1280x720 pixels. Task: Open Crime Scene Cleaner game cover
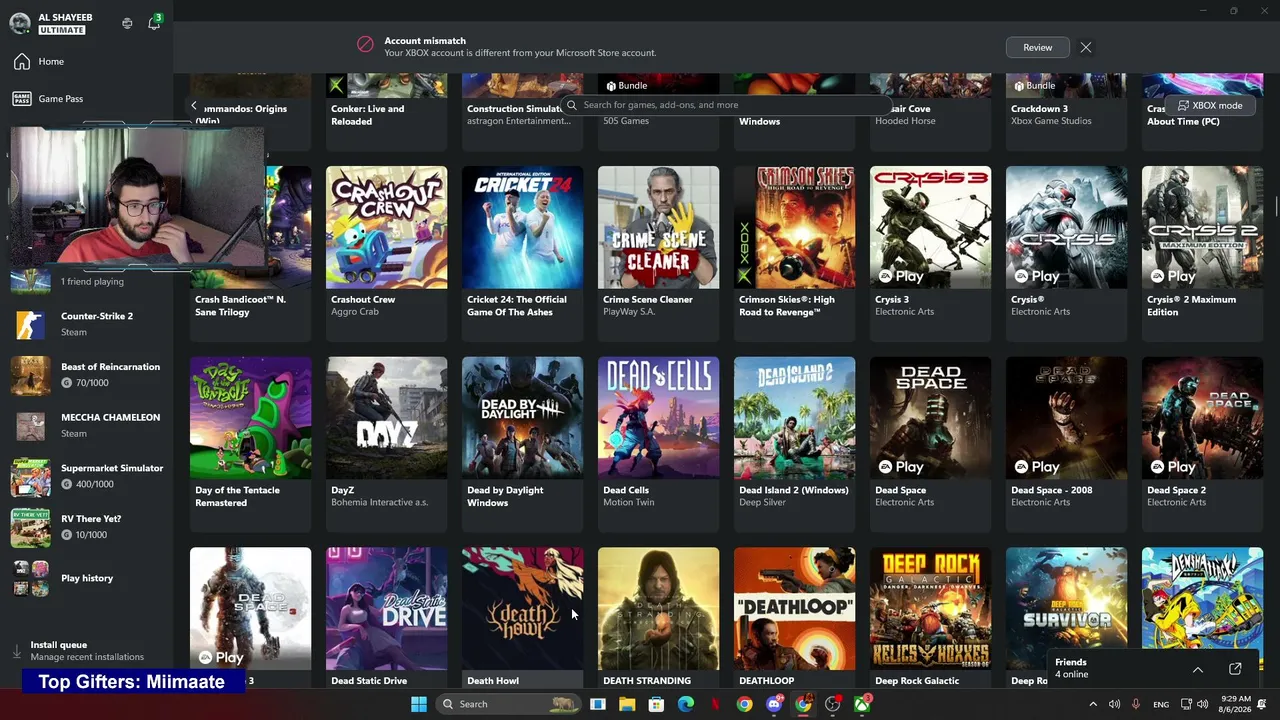(658, 227)
